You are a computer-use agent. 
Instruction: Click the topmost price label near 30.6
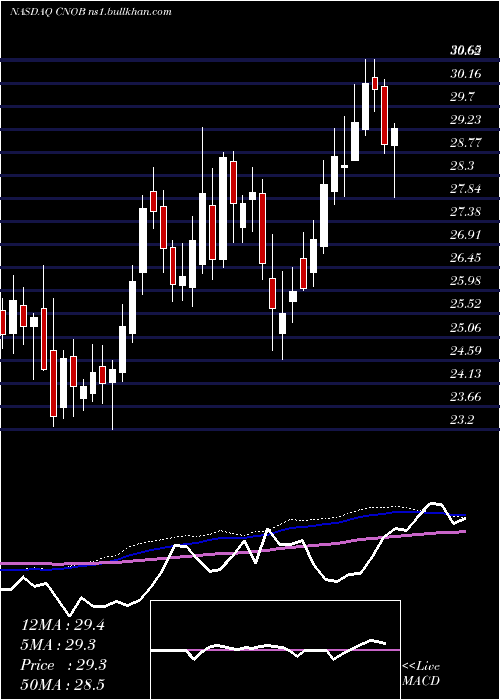tap(466, 51)
